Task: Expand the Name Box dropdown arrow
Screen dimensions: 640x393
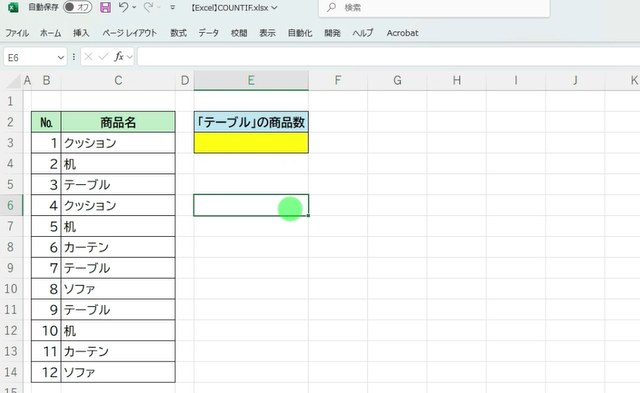Action: click(61, 58)
